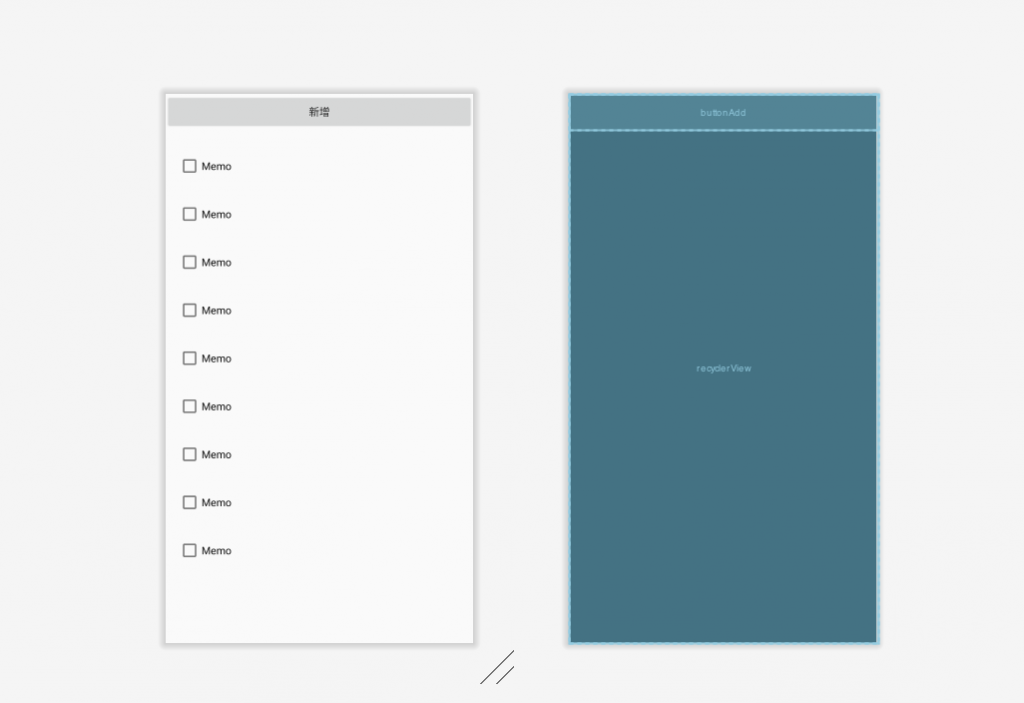This screenshot has width=1024, height=703.
Task: Click the last Memo text label
Action: (216, 551)
